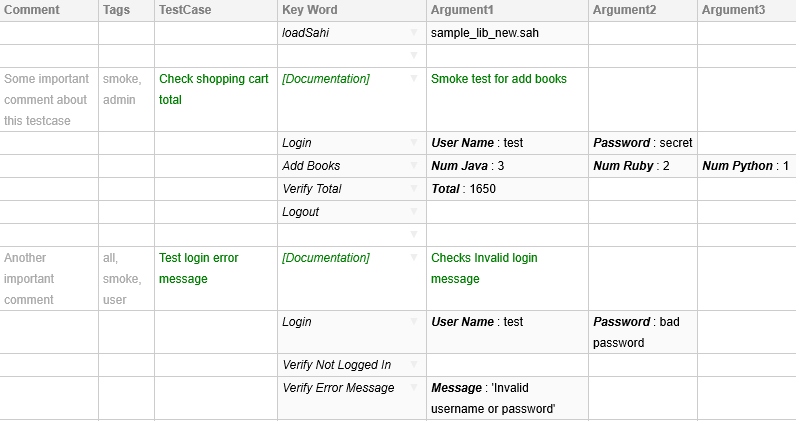Click the 'smoke, admin' tags cell

click(x=122, y=89)
